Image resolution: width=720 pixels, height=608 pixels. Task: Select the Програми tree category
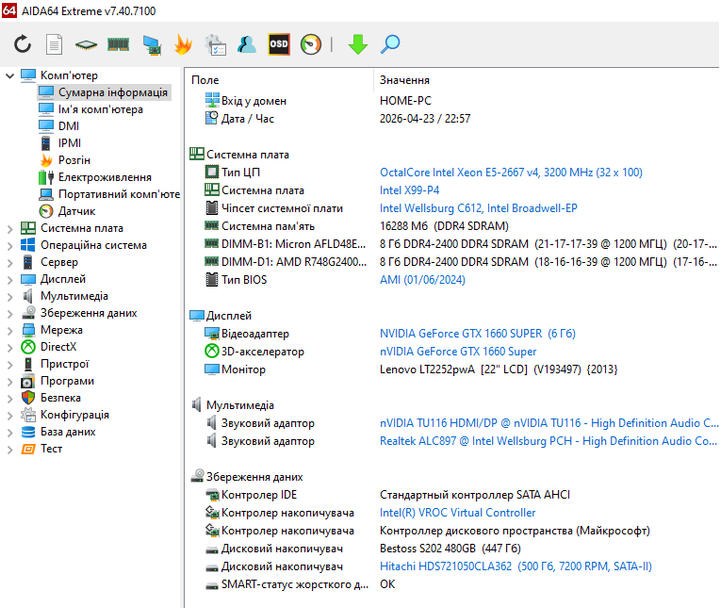pos(67,381)
